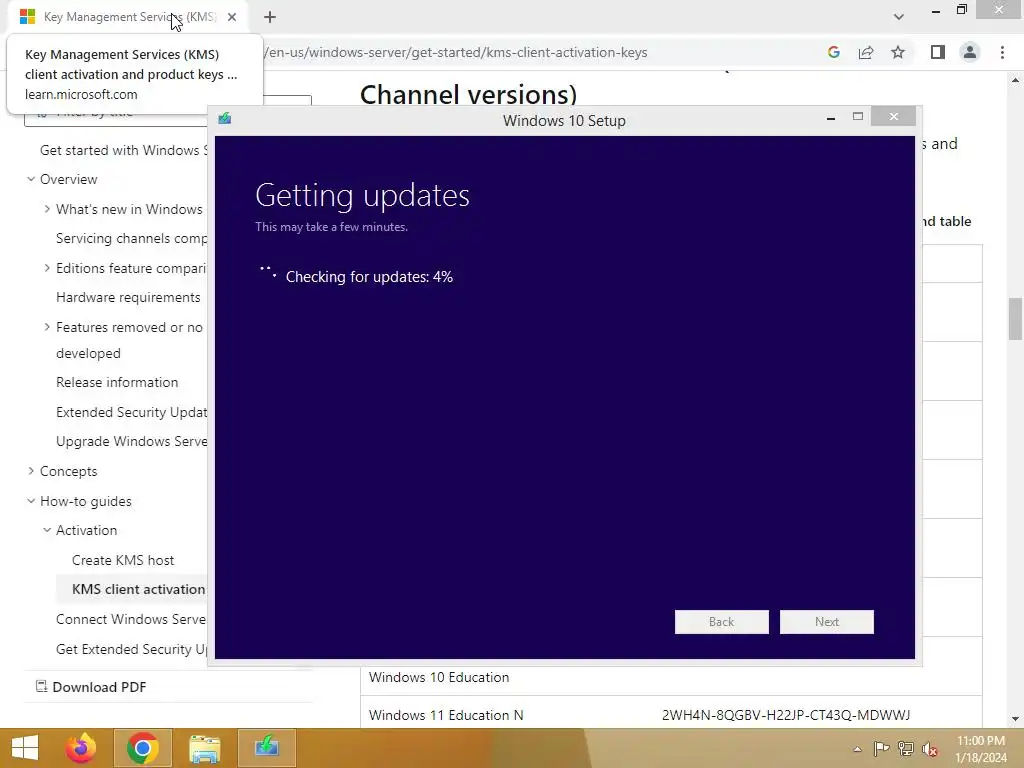The height and width of the screenshot is (768, 1024).
Task: Open the Chrome tab search chevron
Action: [899, 17]
